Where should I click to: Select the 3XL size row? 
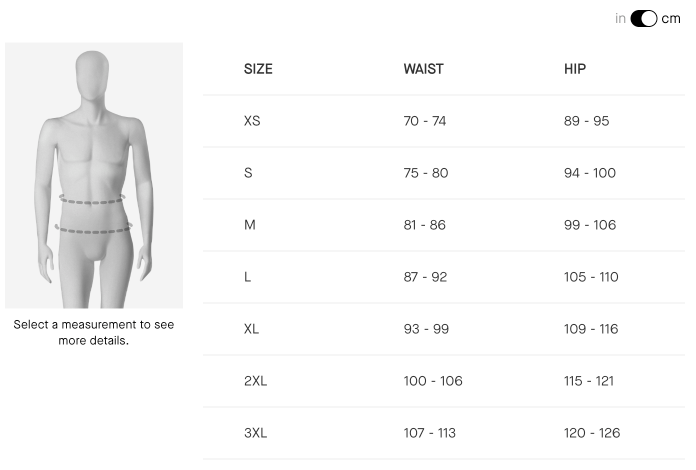[x=444, y=433]
